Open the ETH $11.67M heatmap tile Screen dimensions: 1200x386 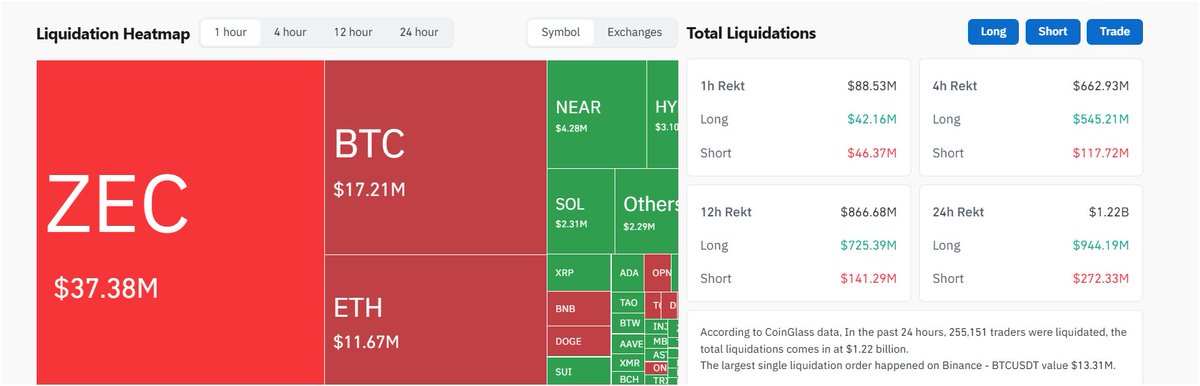point(435,320)
